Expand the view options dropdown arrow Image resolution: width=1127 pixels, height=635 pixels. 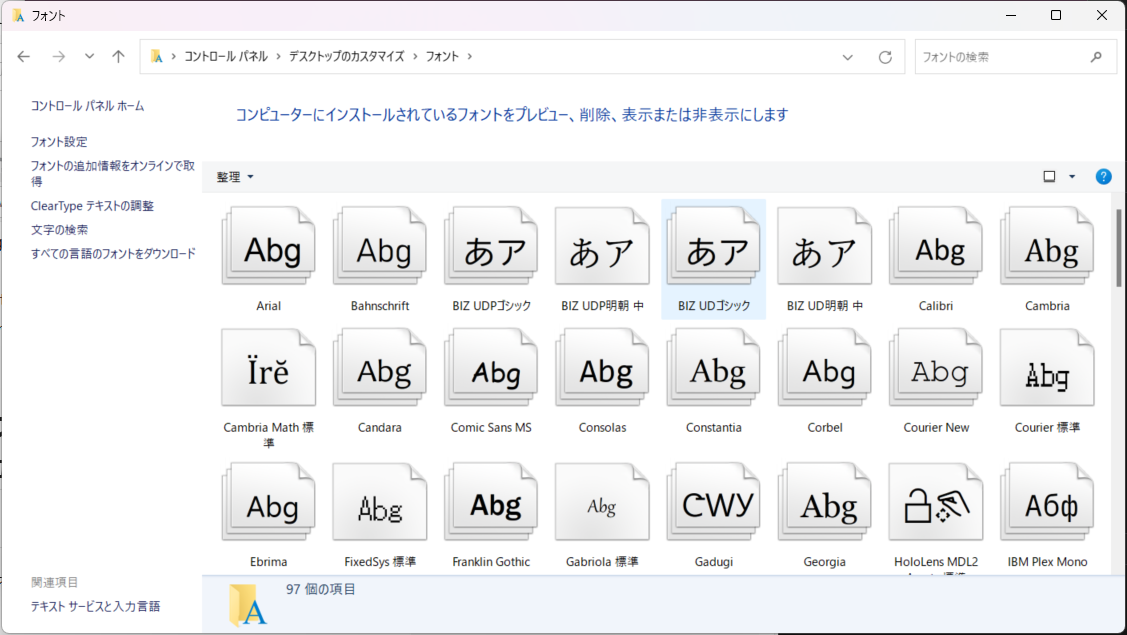coord(1072,177)
